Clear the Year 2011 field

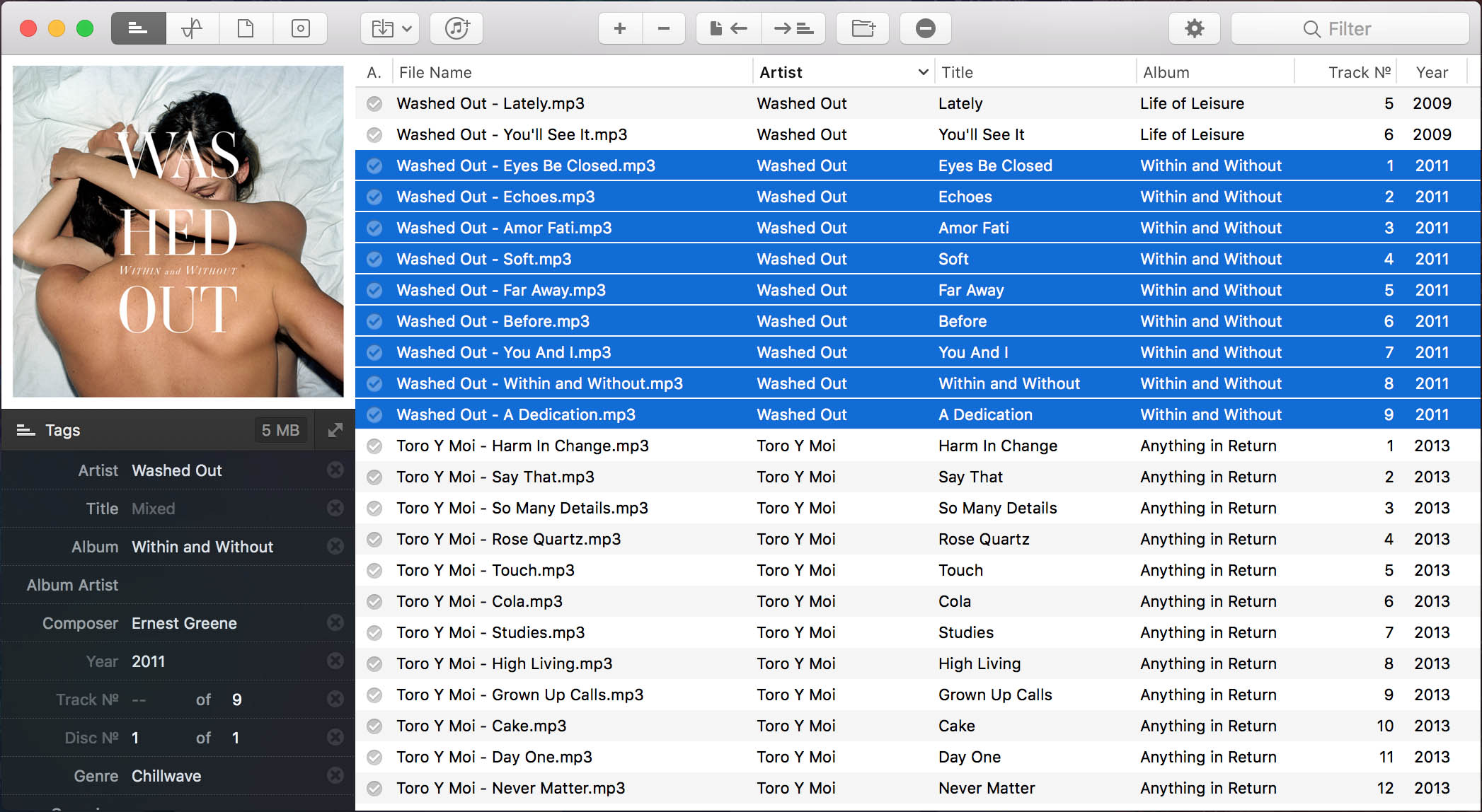click(335, 661)
